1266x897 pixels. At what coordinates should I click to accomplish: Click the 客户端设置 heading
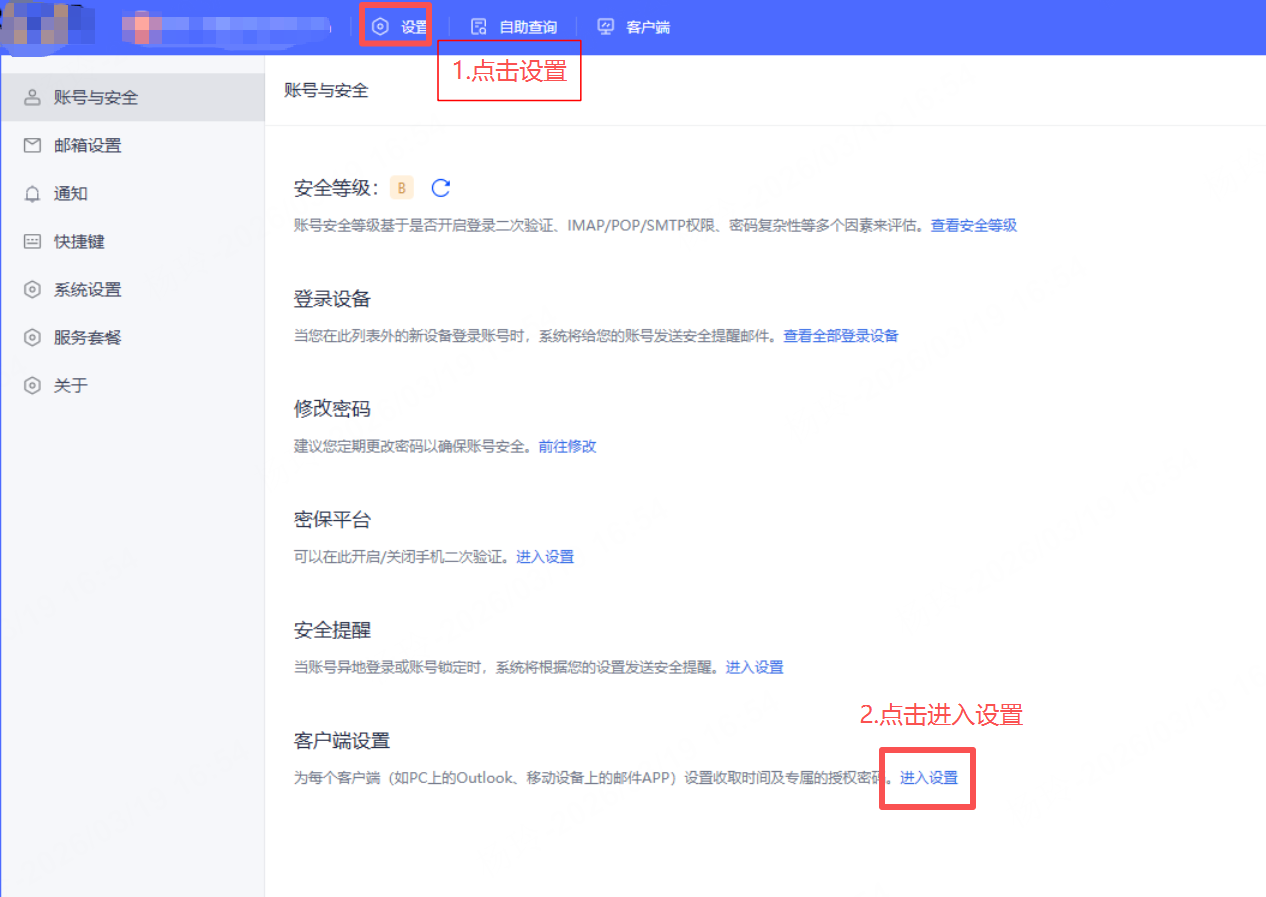pos(342,741)
